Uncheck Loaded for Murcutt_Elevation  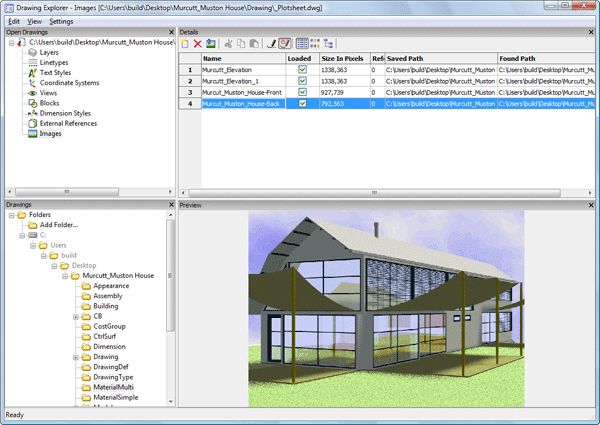coord(303,70)
